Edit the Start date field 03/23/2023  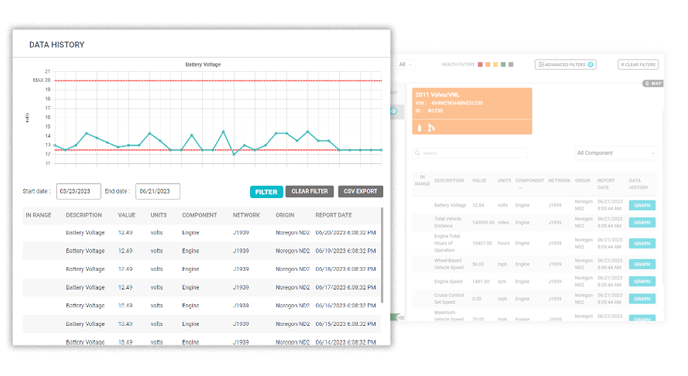tap(79, 191)
